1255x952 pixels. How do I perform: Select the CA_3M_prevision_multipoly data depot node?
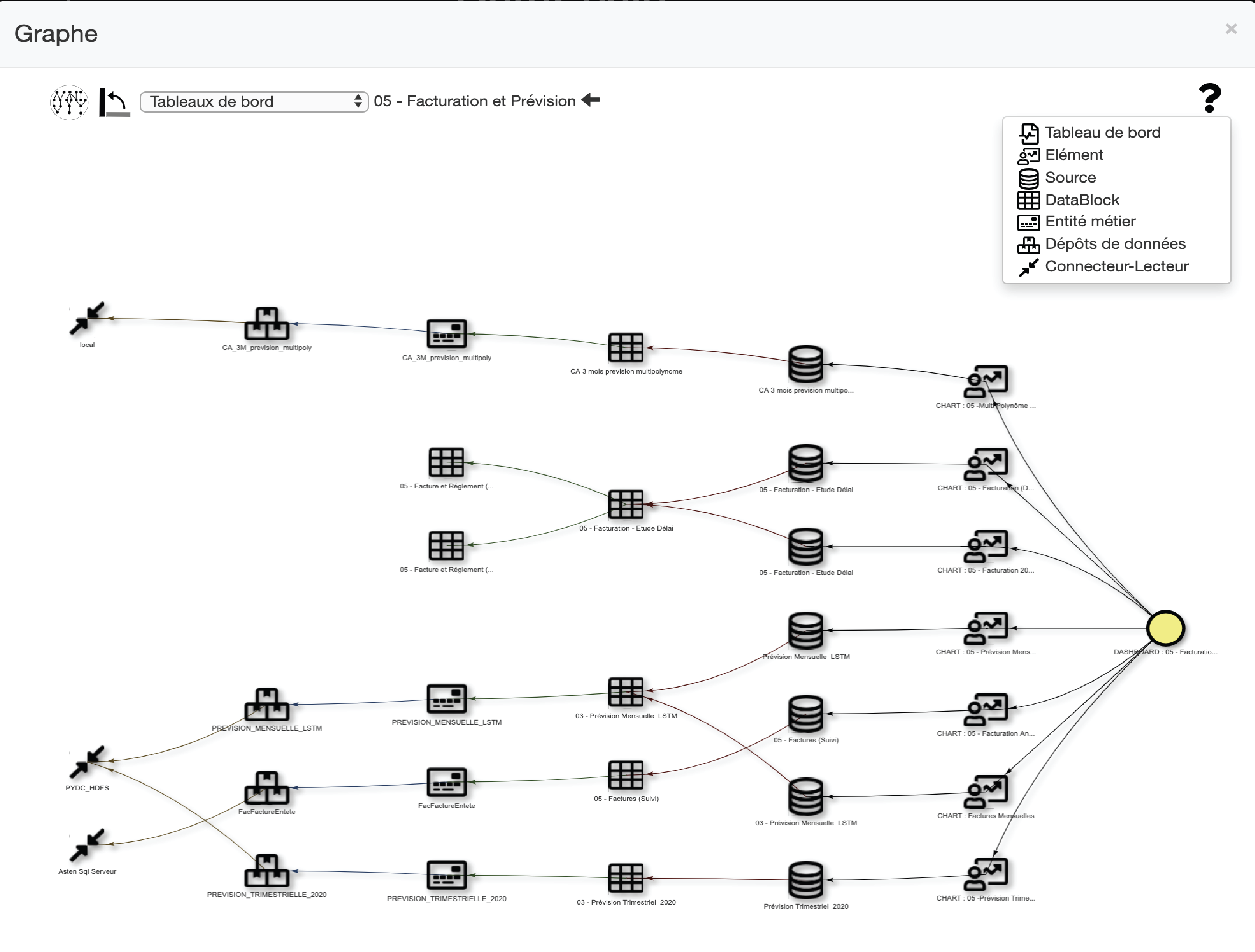[267, 324]
